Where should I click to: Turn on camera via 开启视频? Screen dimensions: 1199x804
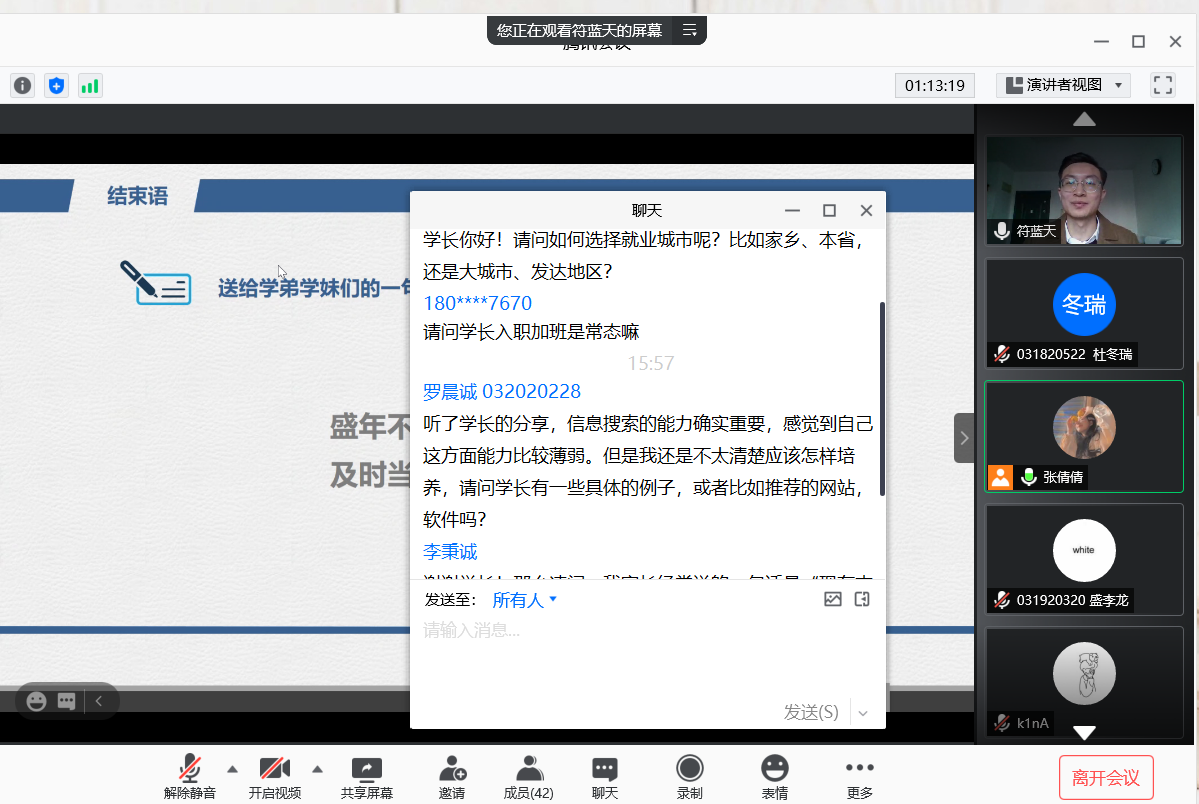275,777
